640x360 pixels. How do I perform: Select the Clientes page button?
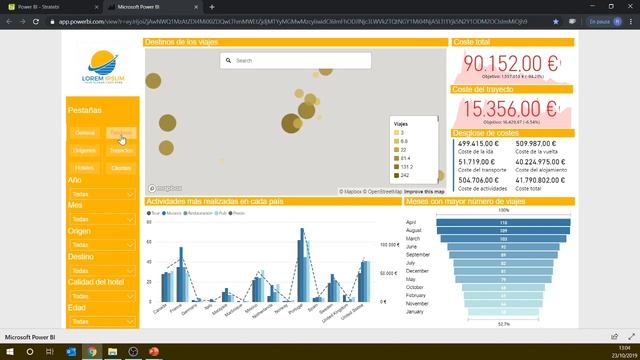[x=121, y=168]
